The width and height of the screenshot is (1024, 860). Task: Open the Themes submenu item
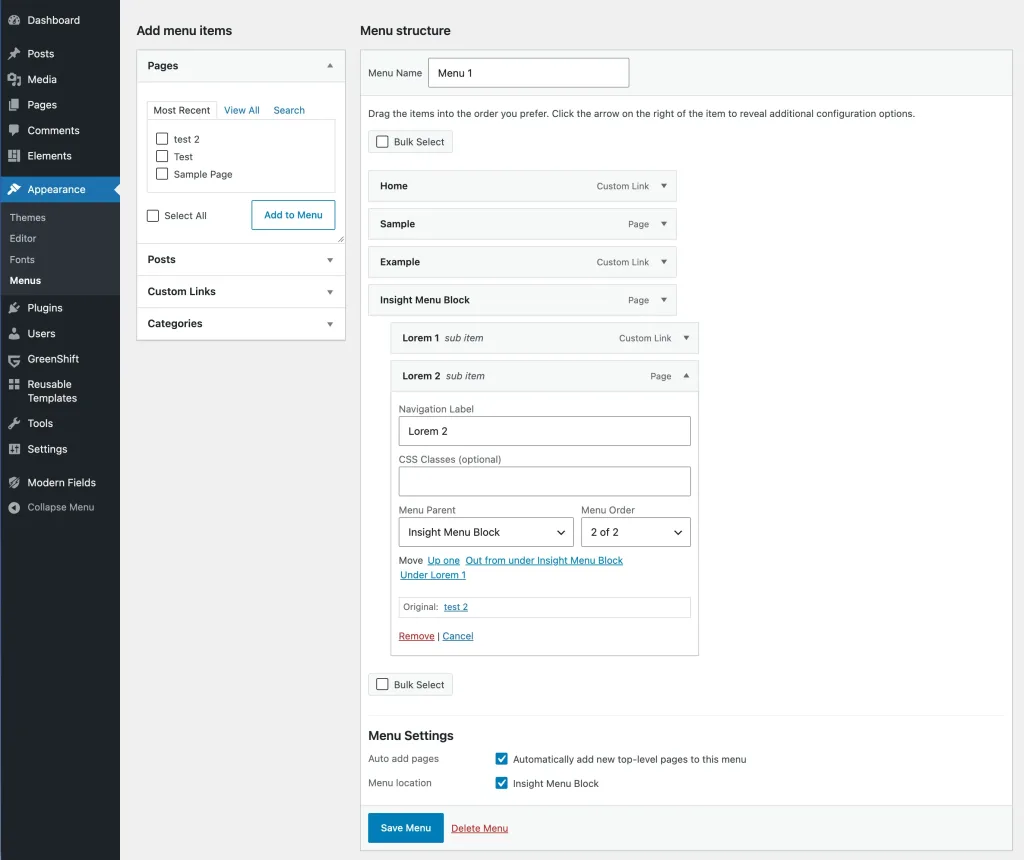point(27,217)
